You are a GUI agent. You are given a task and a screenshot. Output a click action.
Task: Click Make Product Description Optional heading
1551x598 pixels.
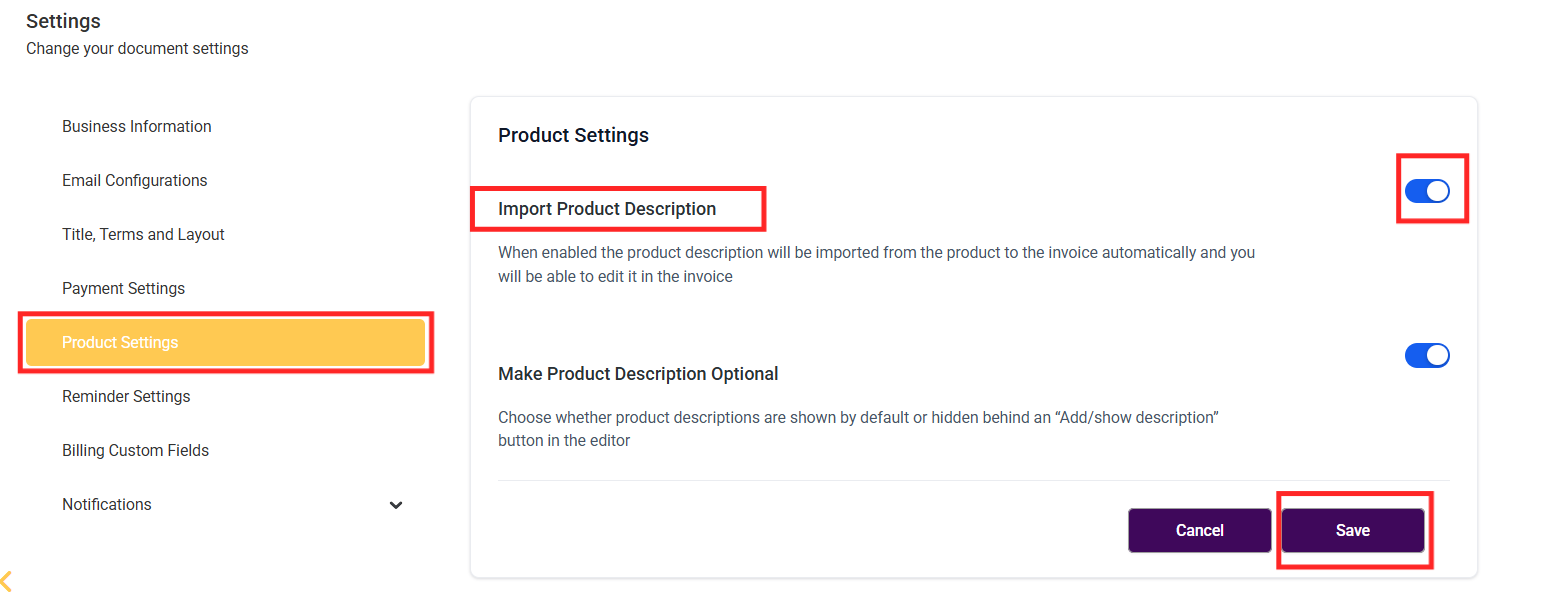[x=638, y=374]
